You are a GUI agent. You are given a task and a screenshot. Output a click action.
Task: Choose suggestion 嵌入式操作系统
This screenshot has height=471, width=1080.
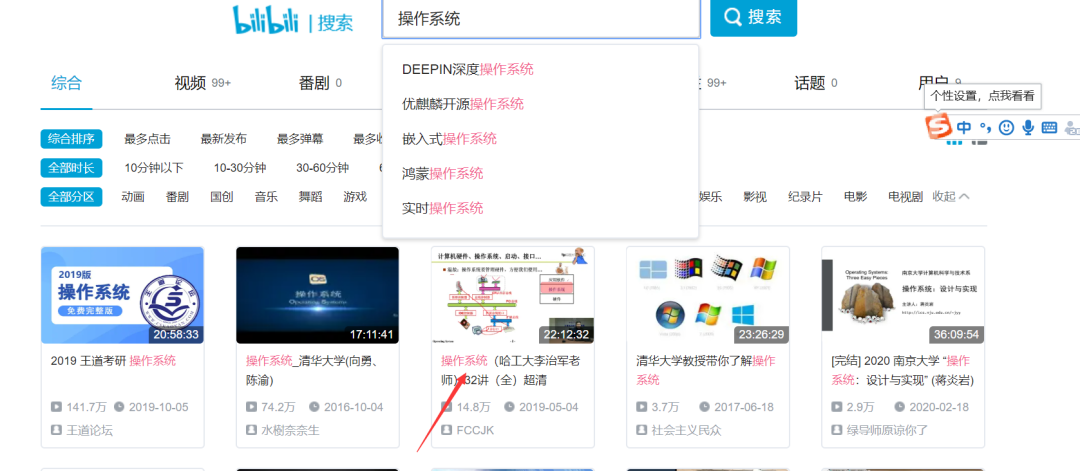[449, 139]
